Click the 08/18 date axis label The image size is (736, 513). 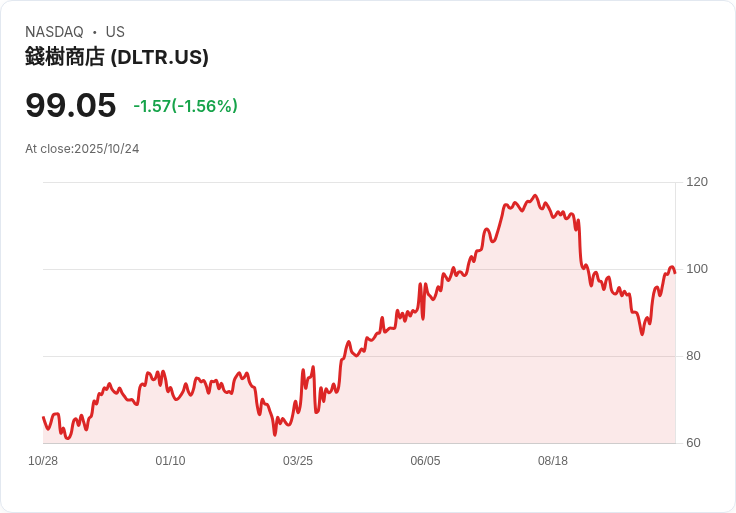point(552,461)
